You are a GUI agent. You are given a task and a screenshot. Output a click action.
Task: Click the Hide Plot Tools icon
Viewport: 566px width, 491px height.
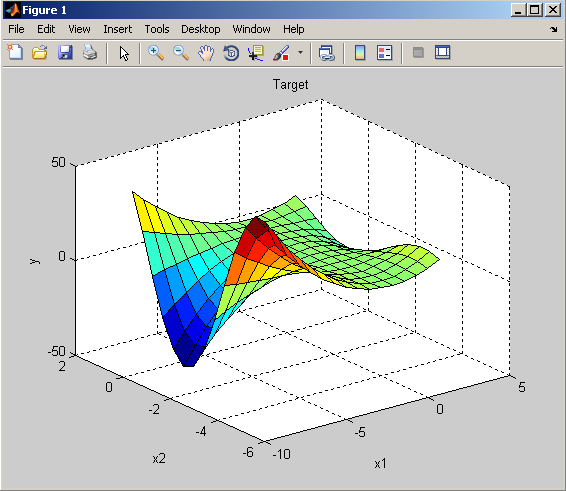pos(418,53)
